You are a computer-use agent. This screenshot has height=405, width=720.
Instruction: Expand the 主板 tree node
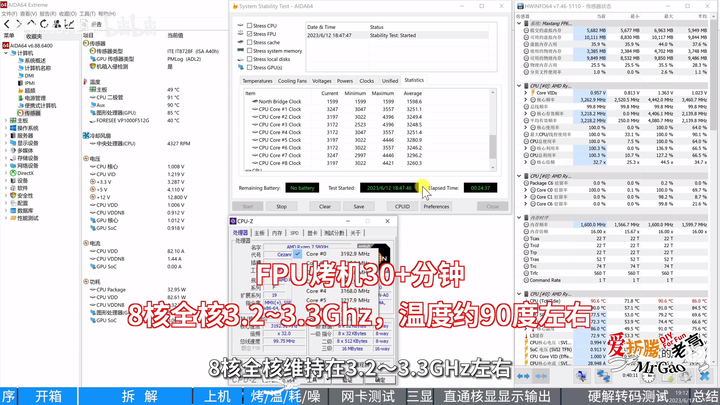click(x=6, y=121)
